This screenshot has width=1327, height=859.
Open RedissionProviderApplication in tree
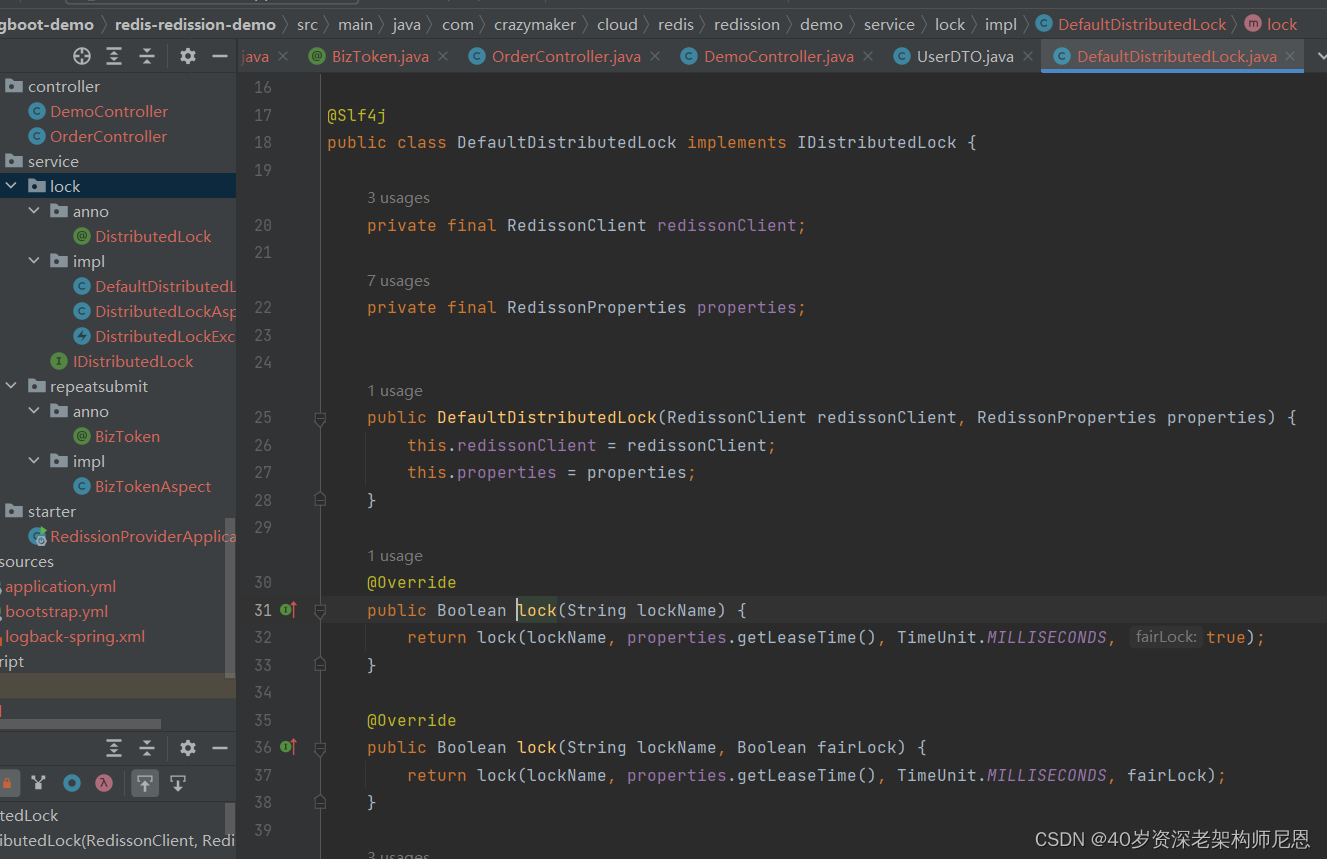143,536
